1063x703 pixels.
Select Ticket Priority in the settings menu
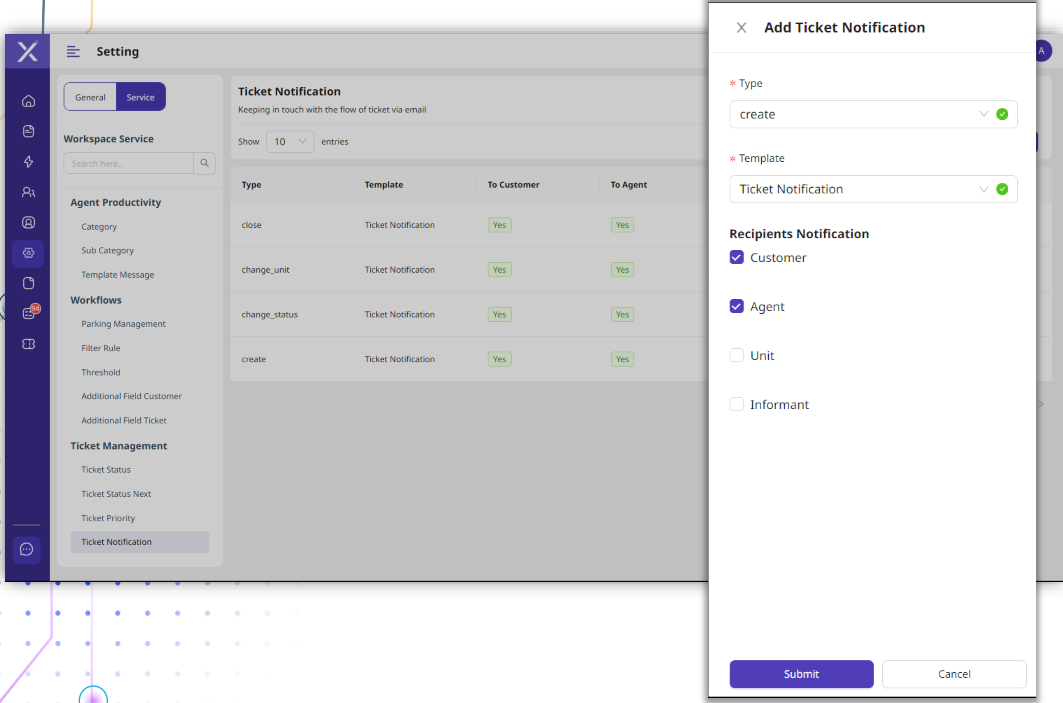pyautogui.click(x=108, y=518)
